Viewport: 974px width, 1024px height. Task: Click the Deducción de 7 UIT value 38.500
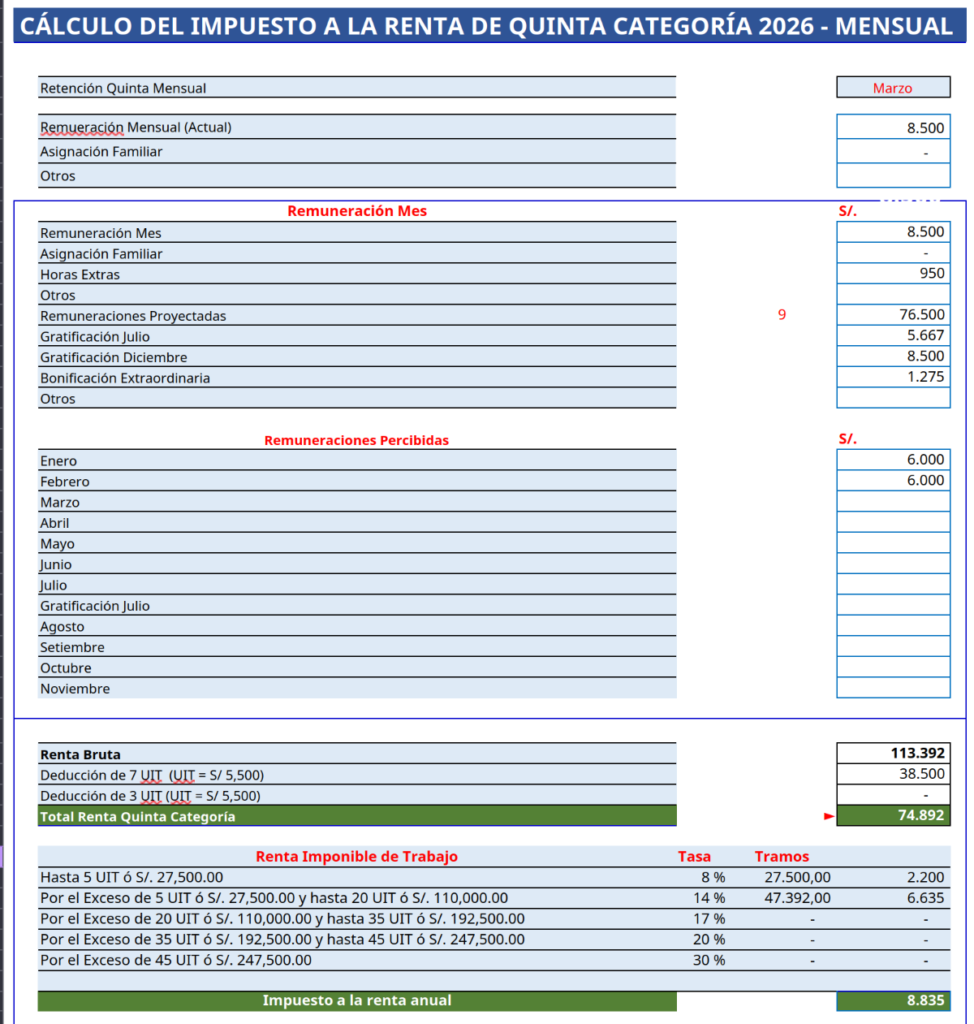(892, 774)
